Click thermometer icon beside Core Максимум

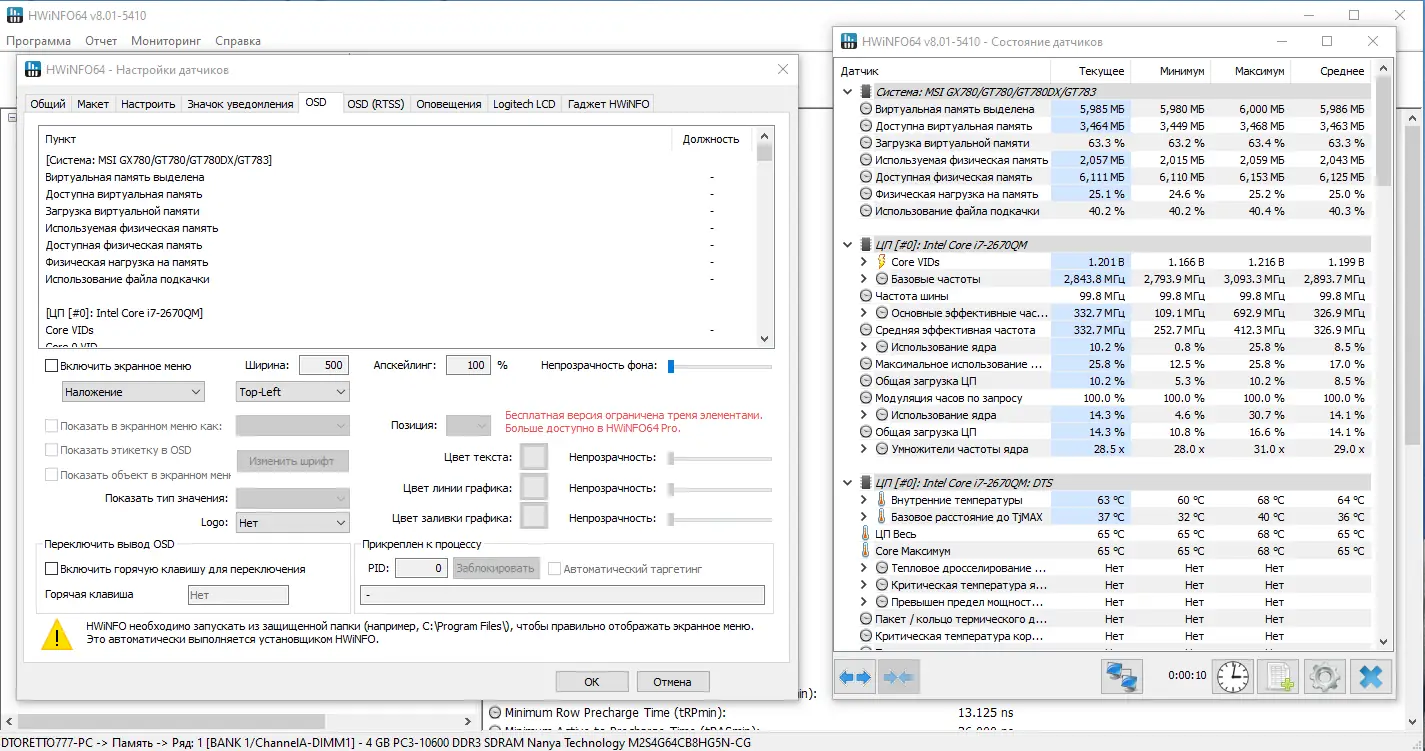click(866, 551)
